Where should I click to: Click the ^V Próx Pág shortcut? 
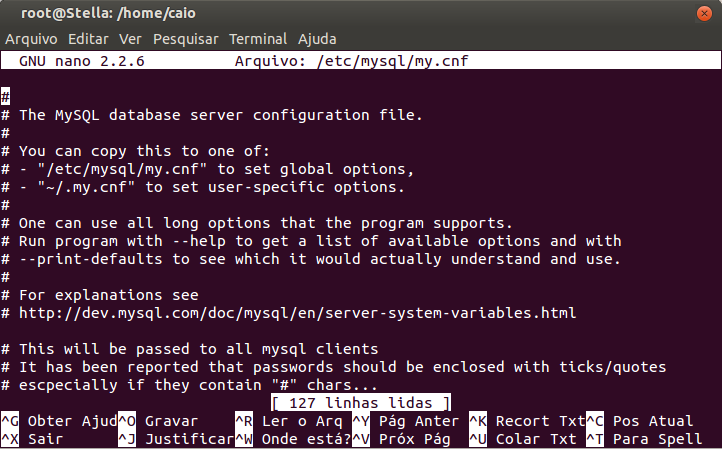[402, 439]
